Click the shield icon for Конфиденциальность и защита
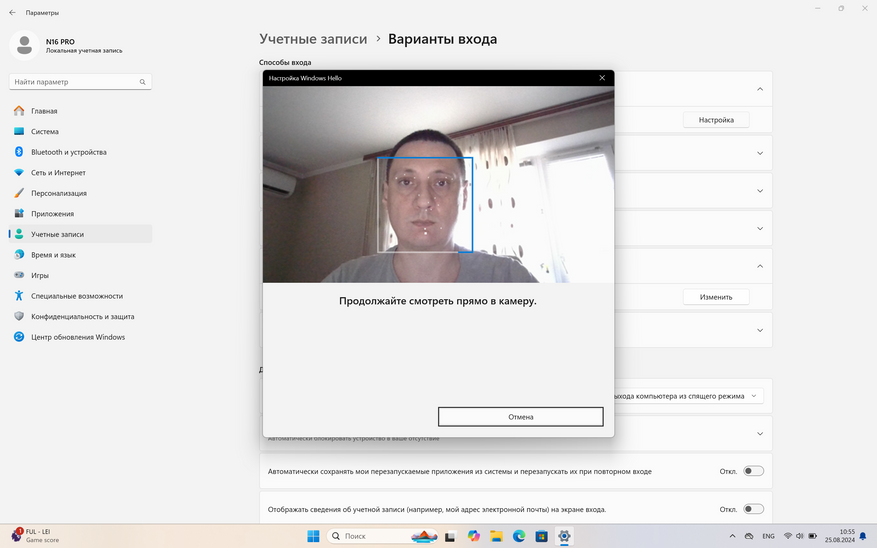The width and height of the screenshot is (877, 548). [x=19, y=316]
